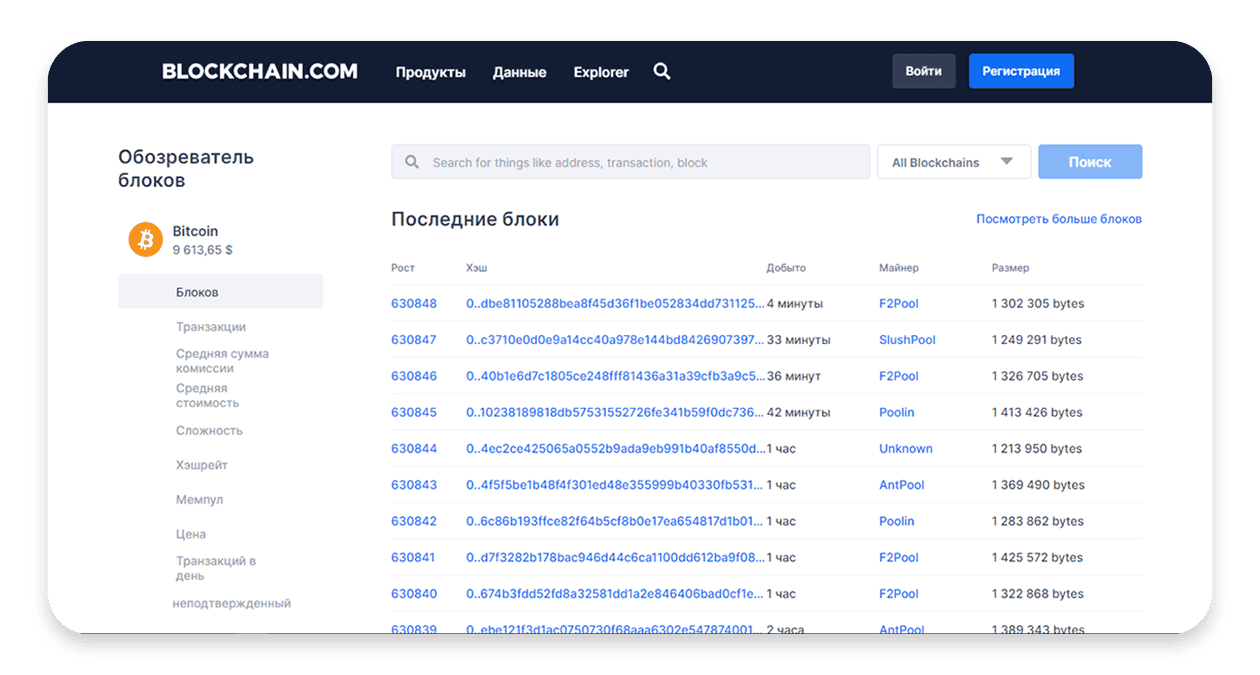Open hash 0..6c86b193ffce82f64b5cf8b0e
Image resolution: width=1260 pixels, height=675 pixels.
[615, 521]
